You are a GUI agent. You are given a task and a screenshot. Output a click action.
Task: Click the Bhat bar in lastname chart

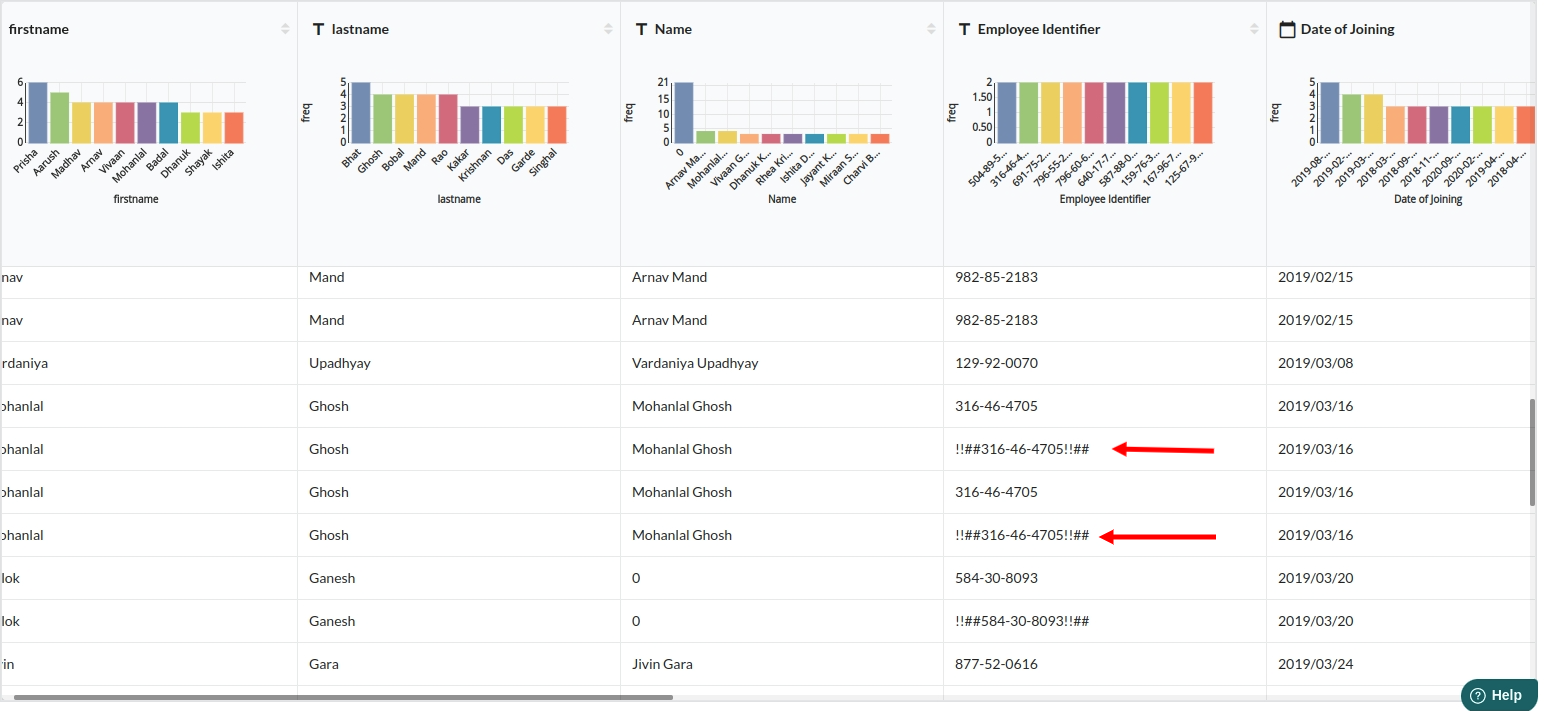coord(361,112)
